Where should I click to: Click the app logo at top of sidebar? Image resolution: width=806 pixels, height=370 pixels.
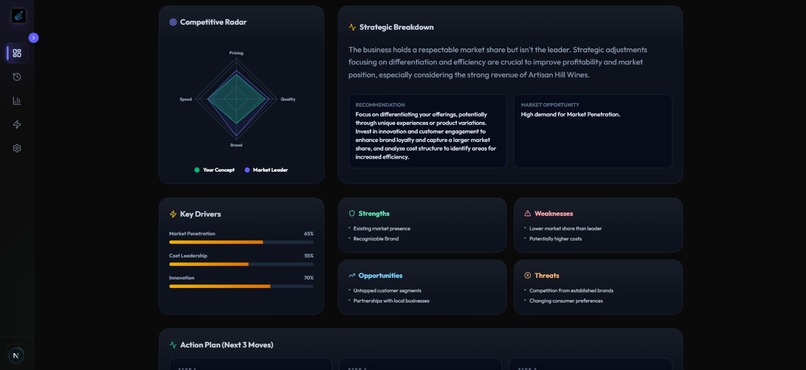pos(18,15)
